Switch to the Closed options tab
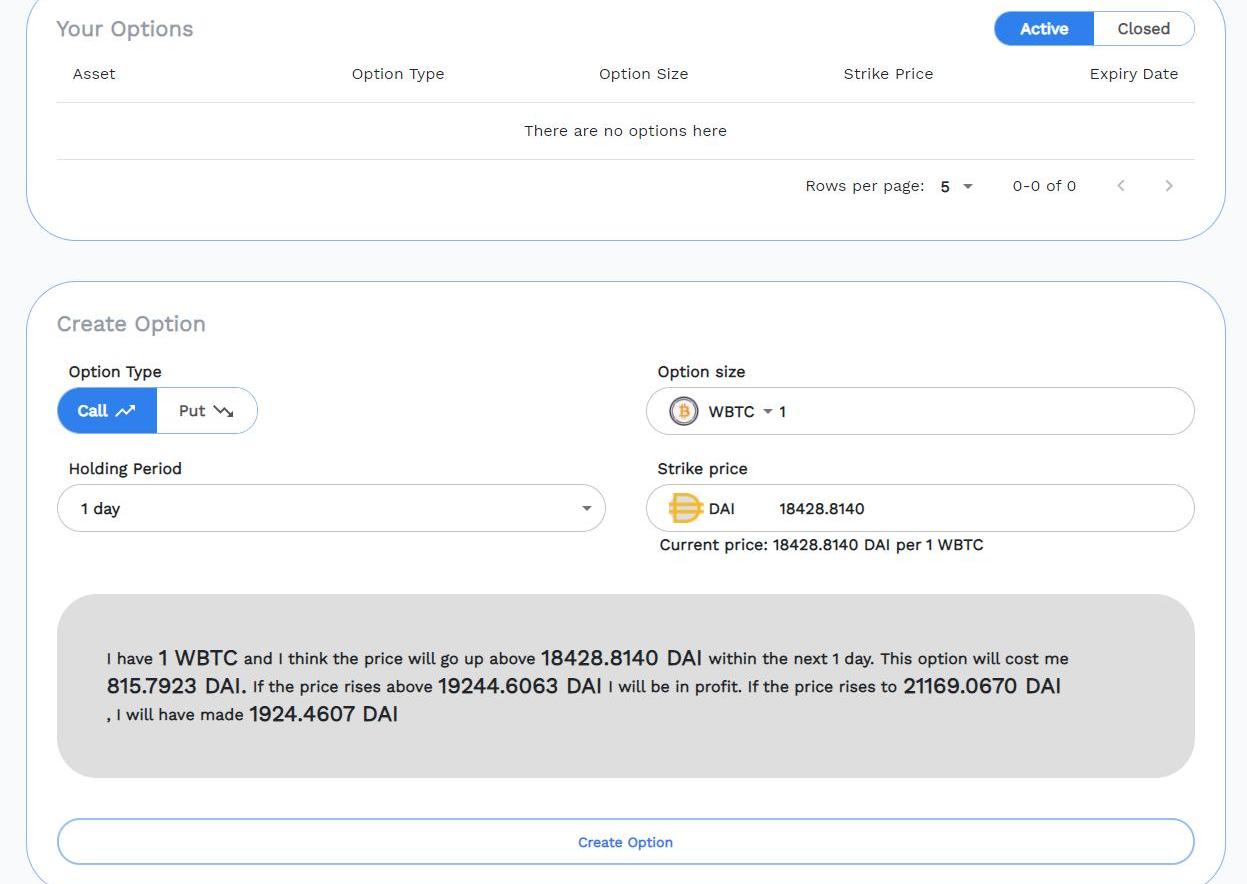Screen dimensions: 1247x884 click(1143, 29)
